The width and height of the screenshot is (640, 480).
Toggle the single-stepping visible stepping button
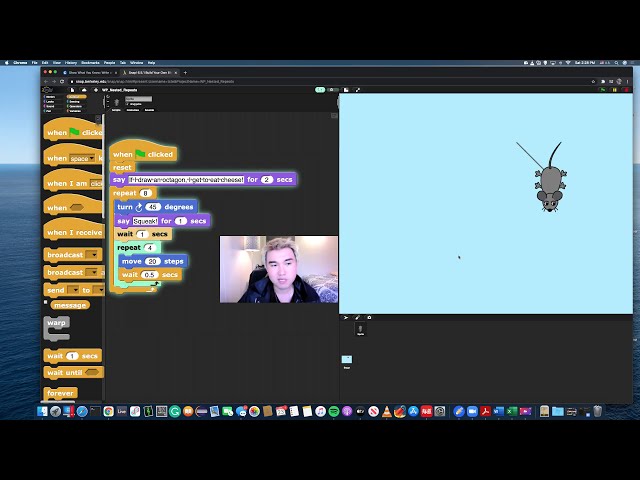pyautogui.click(x=320, y=90)
